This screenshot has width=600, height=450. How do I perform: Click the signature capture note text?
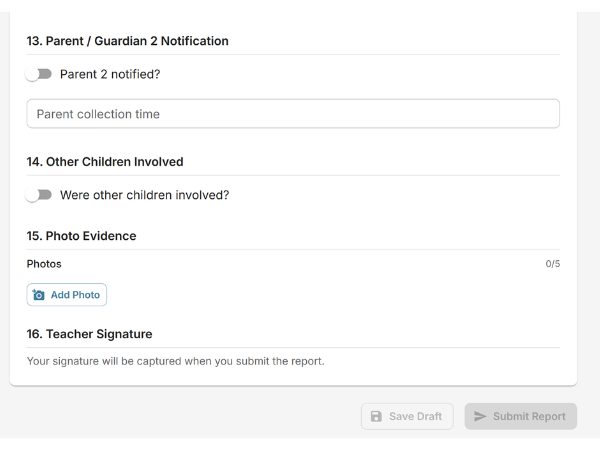175,361
